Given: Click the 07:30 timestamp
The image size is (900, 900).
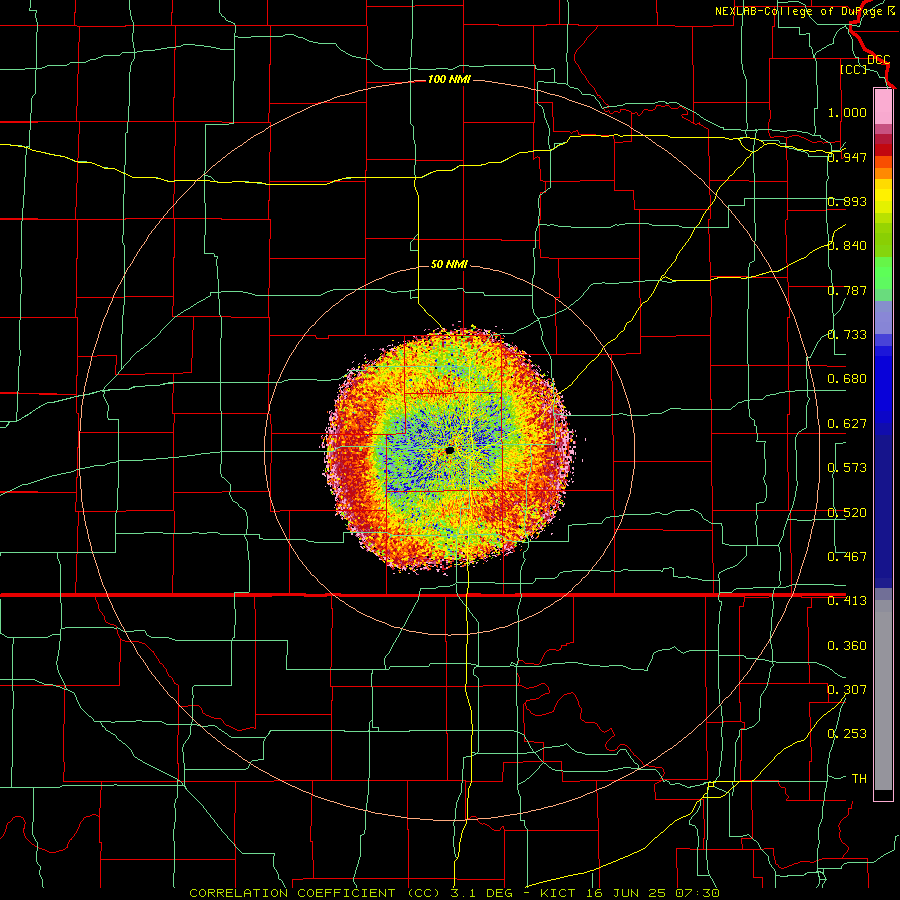Looking at the screenshot, I should pyautogui.click(x=697, y=893).
